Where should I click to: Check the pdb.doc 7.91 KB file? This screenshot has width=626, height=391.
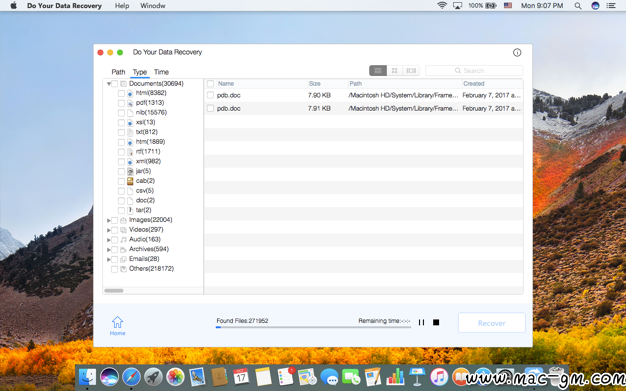tap(210, 108)
